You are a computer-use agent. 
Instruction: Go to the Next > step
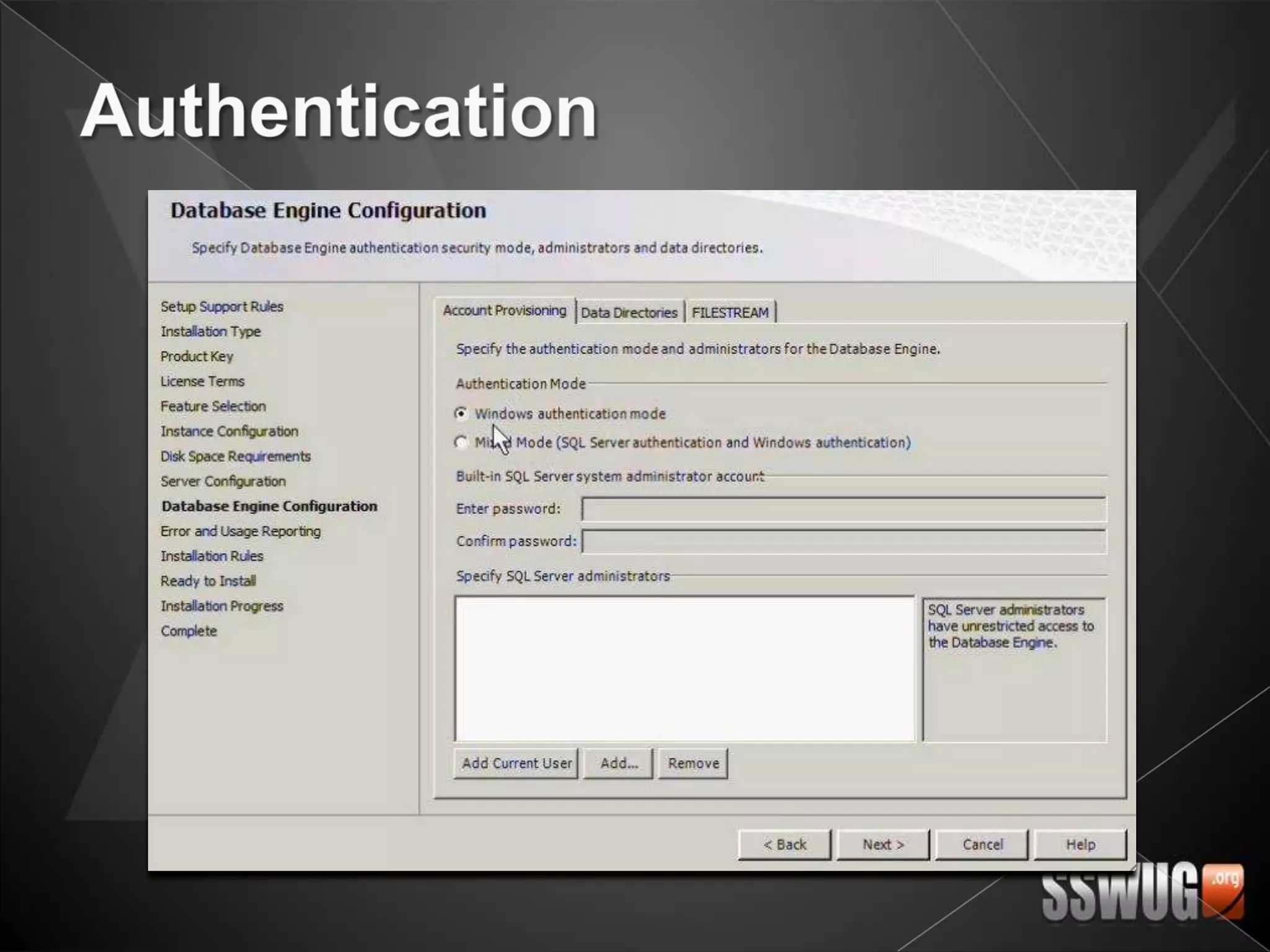[x=883, y=845]
